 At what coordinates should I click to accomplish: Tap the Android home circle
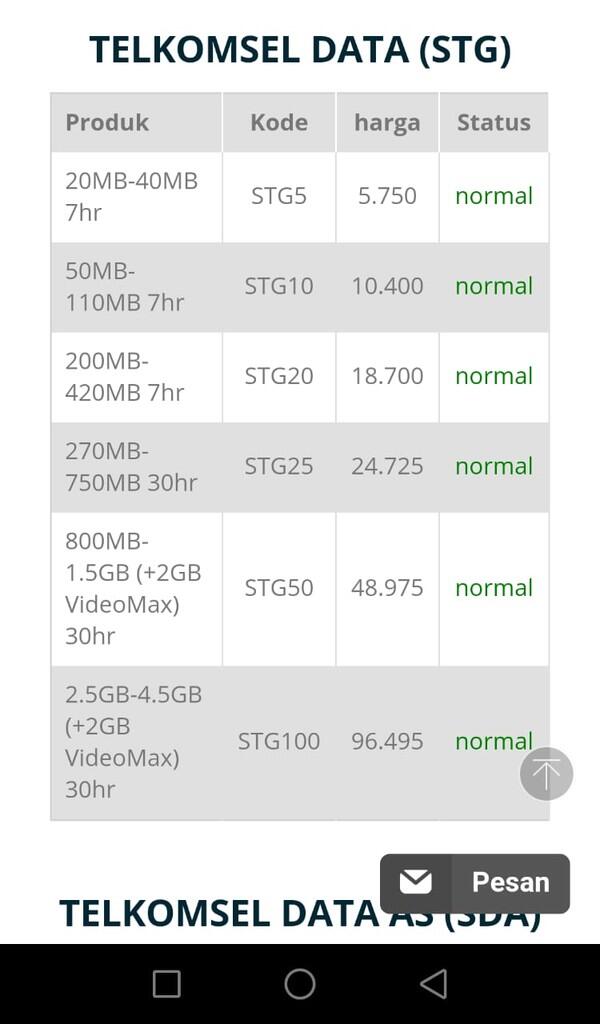pyautogui.click(x=300, y=984)
